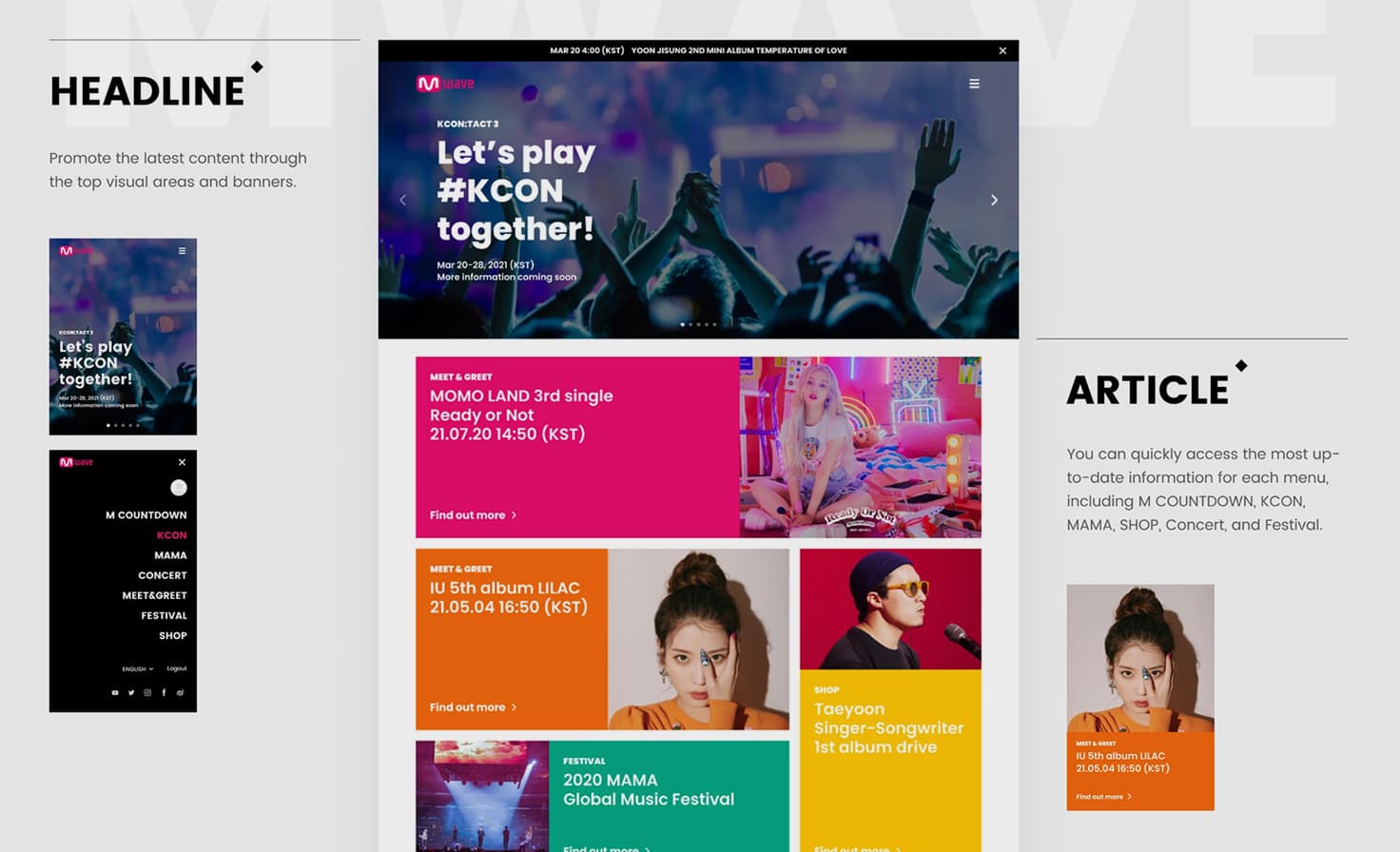The height and width of the screenshot is (852, 1400).
Task: Open MEET&GREET from the mobile menu
Action: click(154, 595)
